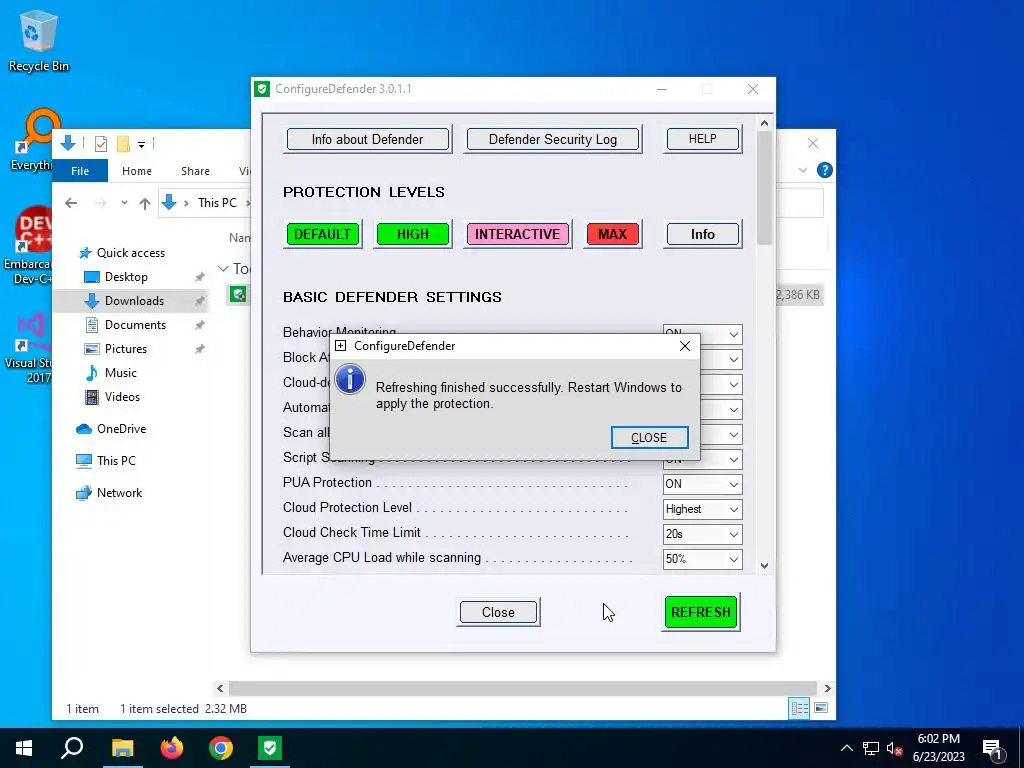Click the settings scrollbar down arrow
The width and height of the screenshot is (1024, 768).
click(x=764, y=566)
